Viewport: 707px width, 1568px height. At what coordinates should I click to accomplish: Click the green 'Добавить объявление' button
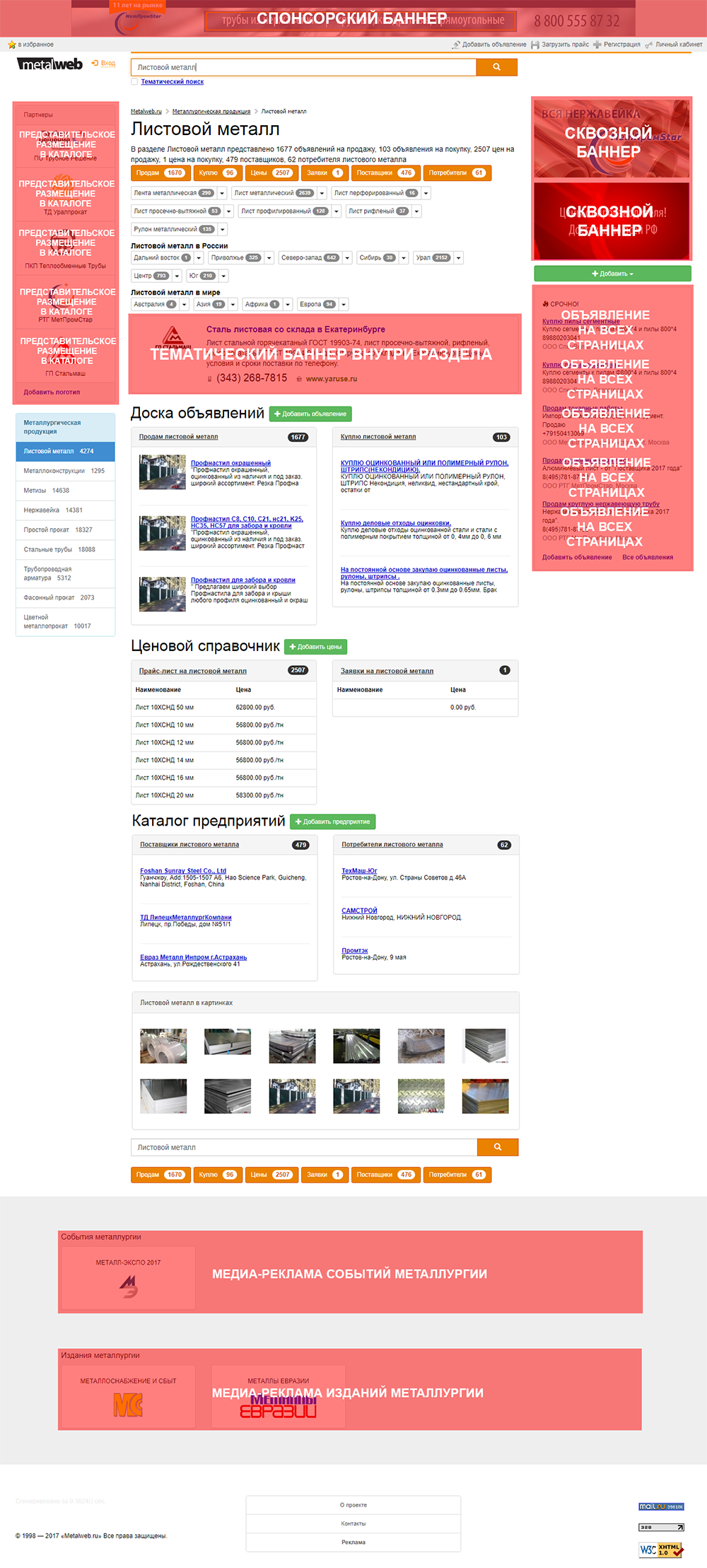[310, 414]
